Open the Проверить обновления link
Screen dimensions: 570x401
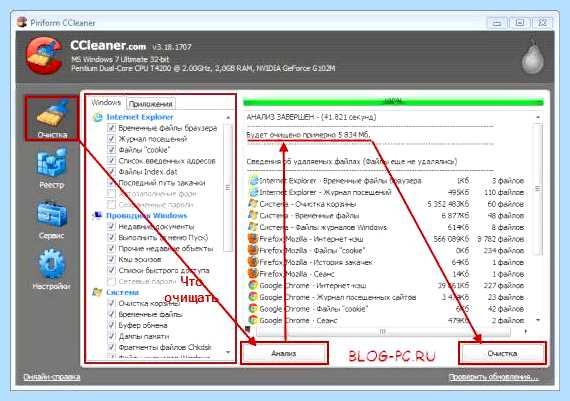pos(494,377)
